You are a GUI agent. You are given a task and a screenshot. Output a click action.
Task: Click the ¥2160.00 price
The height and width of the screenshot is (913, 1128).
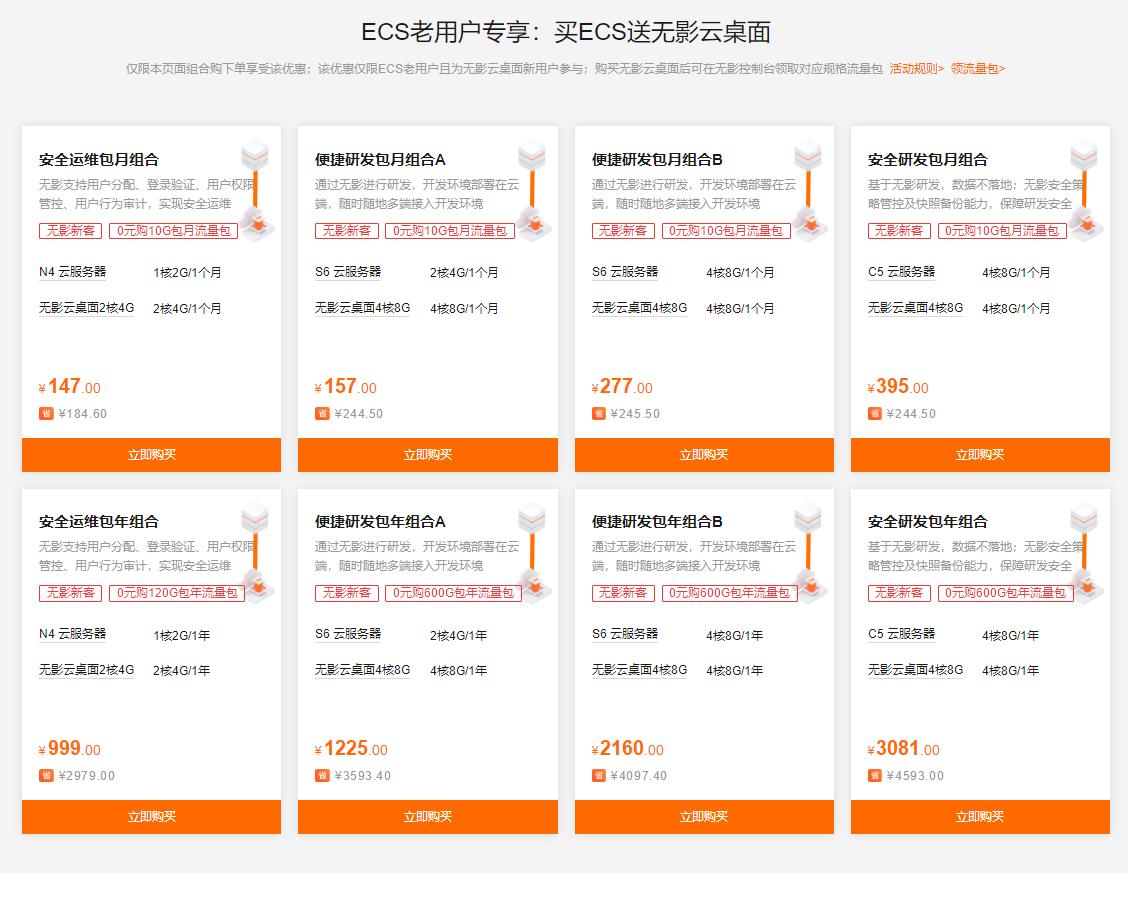[x=627, y=748]
